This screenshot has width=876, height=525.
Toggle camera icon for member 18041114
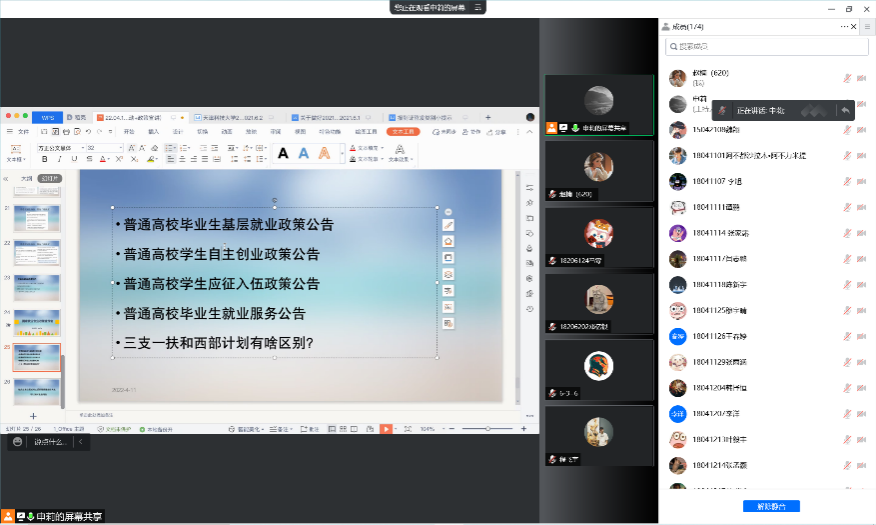[x=861, y=233]
